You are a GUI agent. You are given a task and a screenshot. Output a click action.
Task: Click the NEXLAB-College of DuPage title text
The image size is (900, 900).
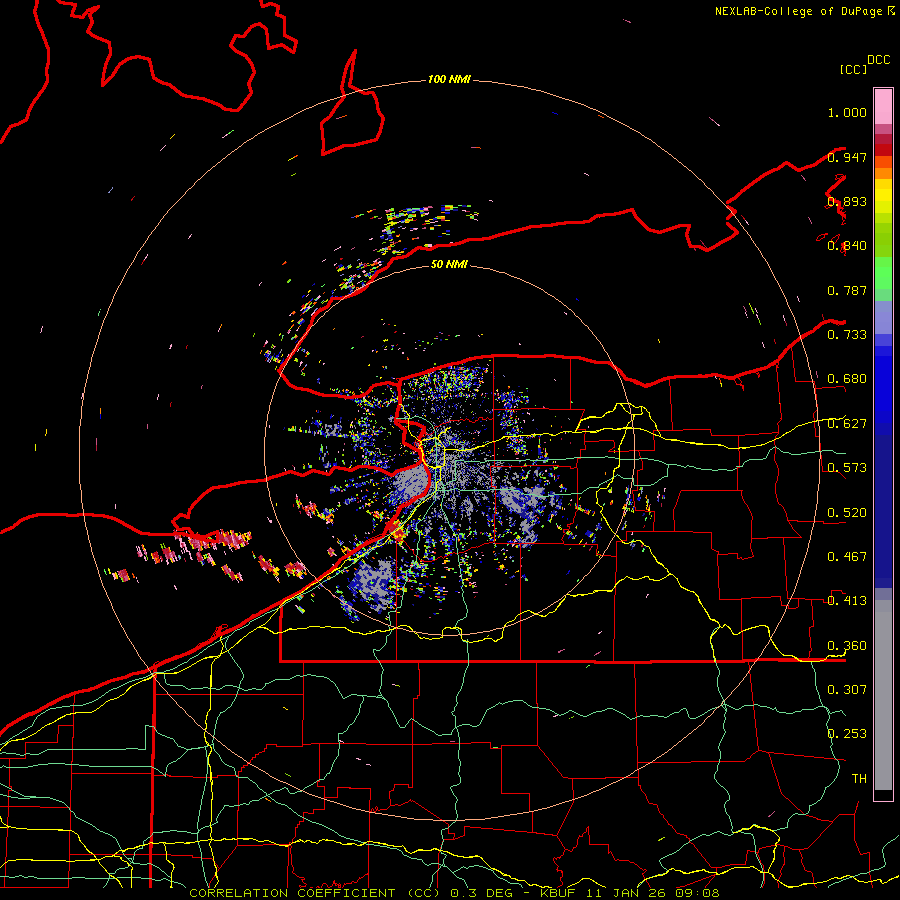(800, 11)
